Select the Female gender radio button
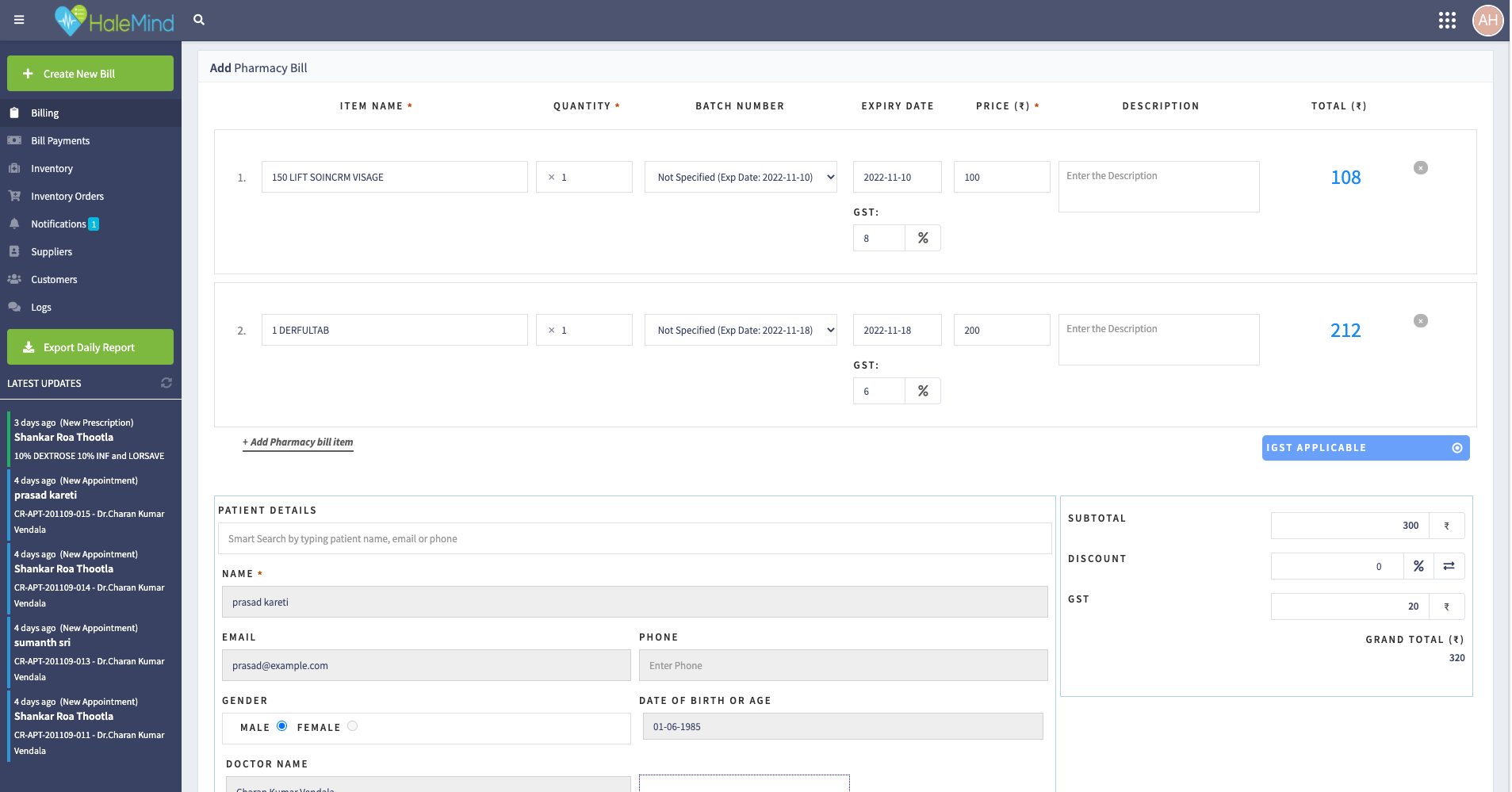Screen dimensions: 1512x792 click(x=352, y=726)
